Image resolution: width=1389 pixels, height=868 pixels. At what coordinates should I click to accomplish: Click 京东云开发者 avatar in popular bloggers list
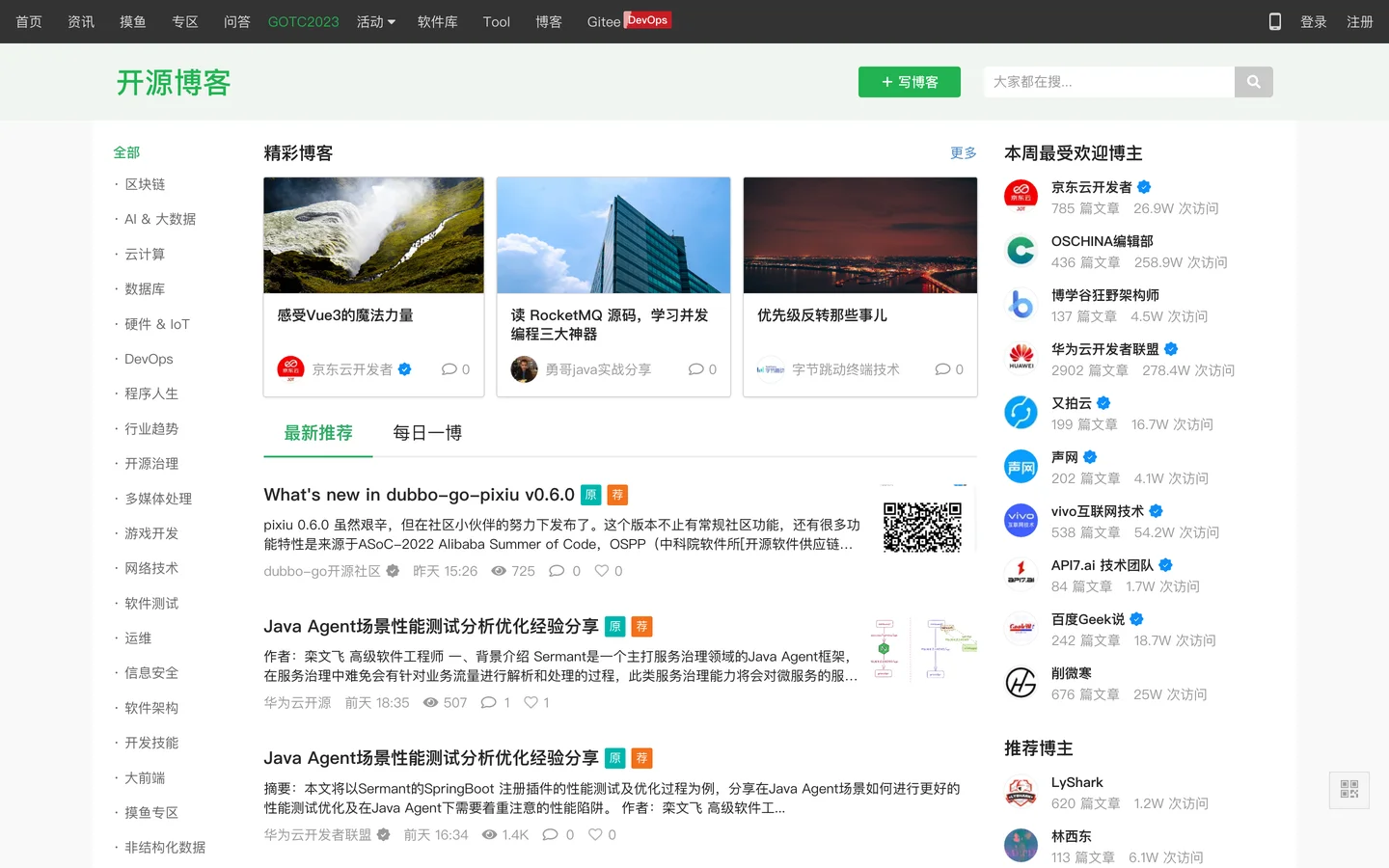click(1021, 196)
